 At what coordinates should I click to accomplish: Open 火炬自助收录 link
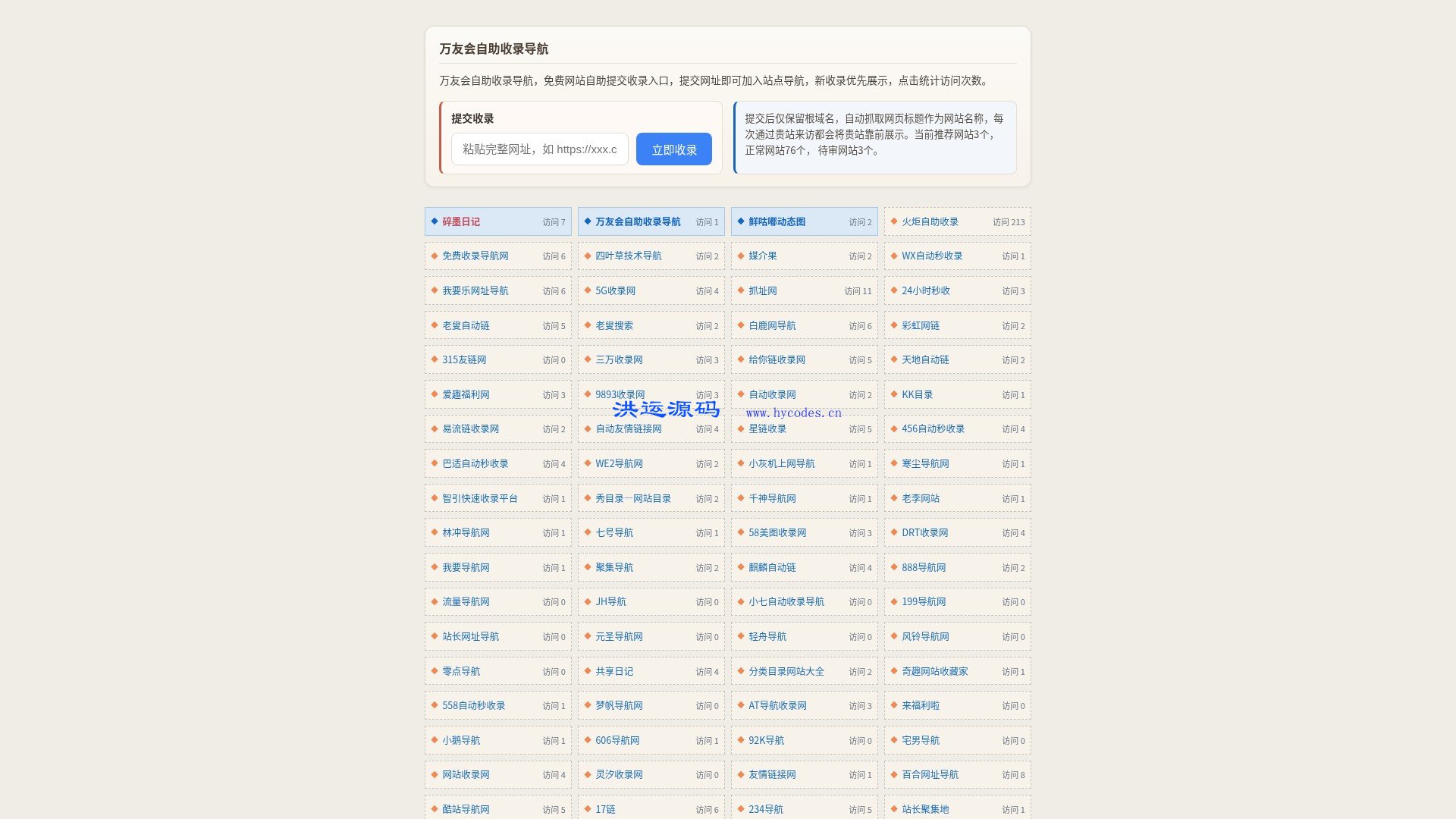tap(930, 221)
